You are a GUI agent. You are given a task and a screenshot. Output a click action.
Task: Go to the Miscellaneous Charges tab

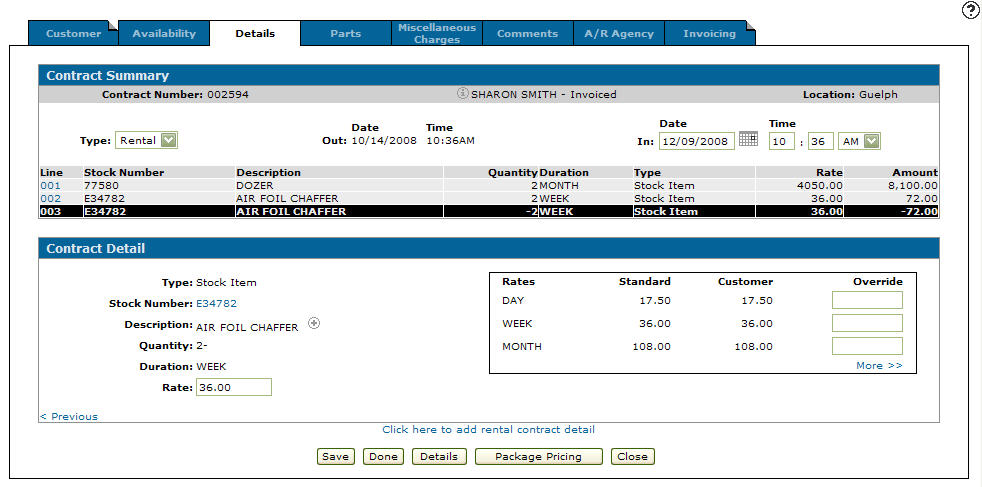pos(437,34)
